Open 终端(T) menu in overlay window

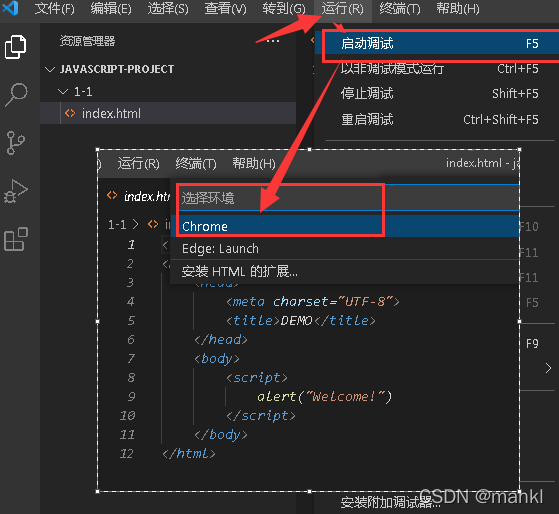pyautogui.click(x=196, y=164)
